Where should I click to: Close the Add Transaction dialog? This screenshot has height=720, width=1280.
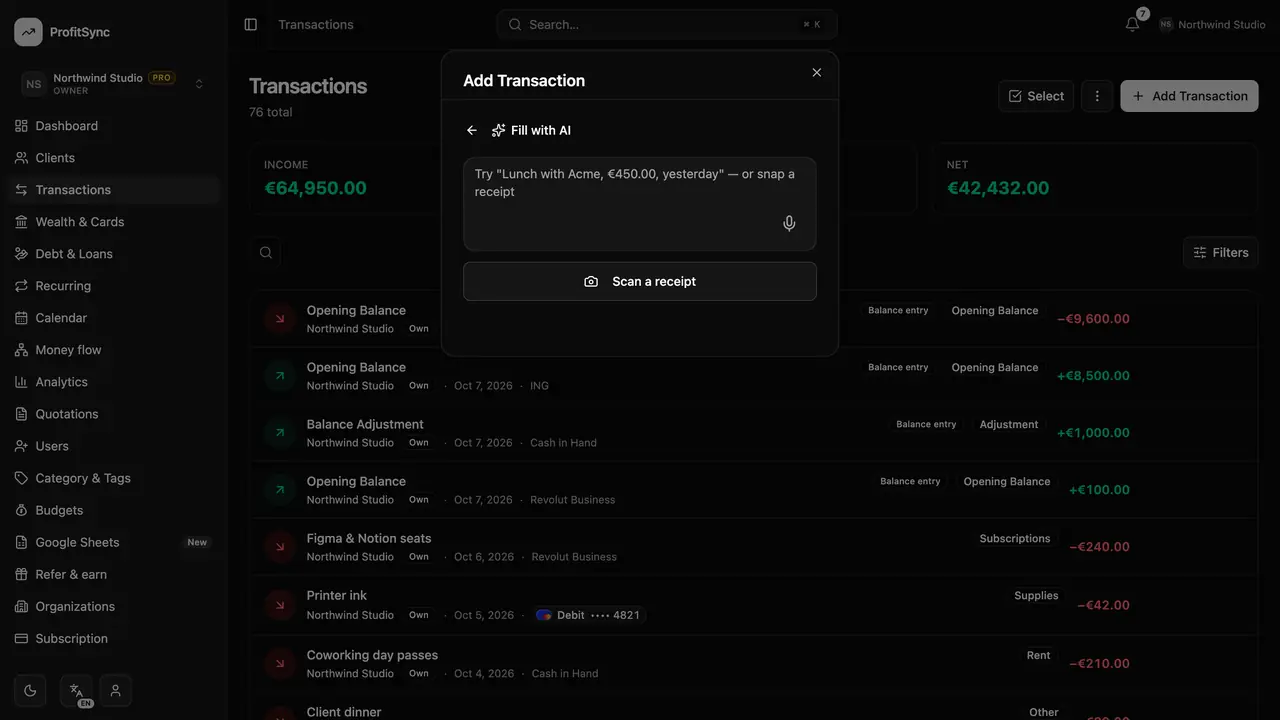click(817, 73)
